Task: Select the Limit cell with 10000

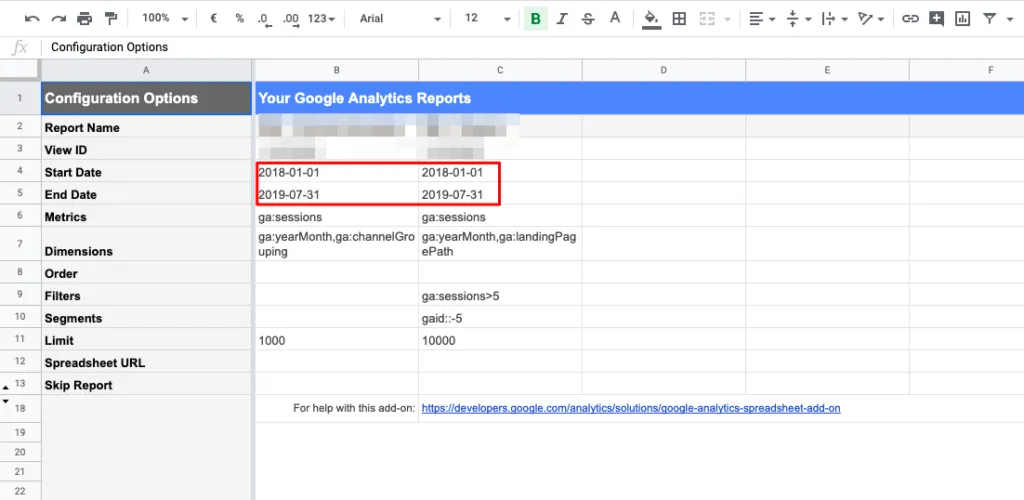Action: point(500,339)
